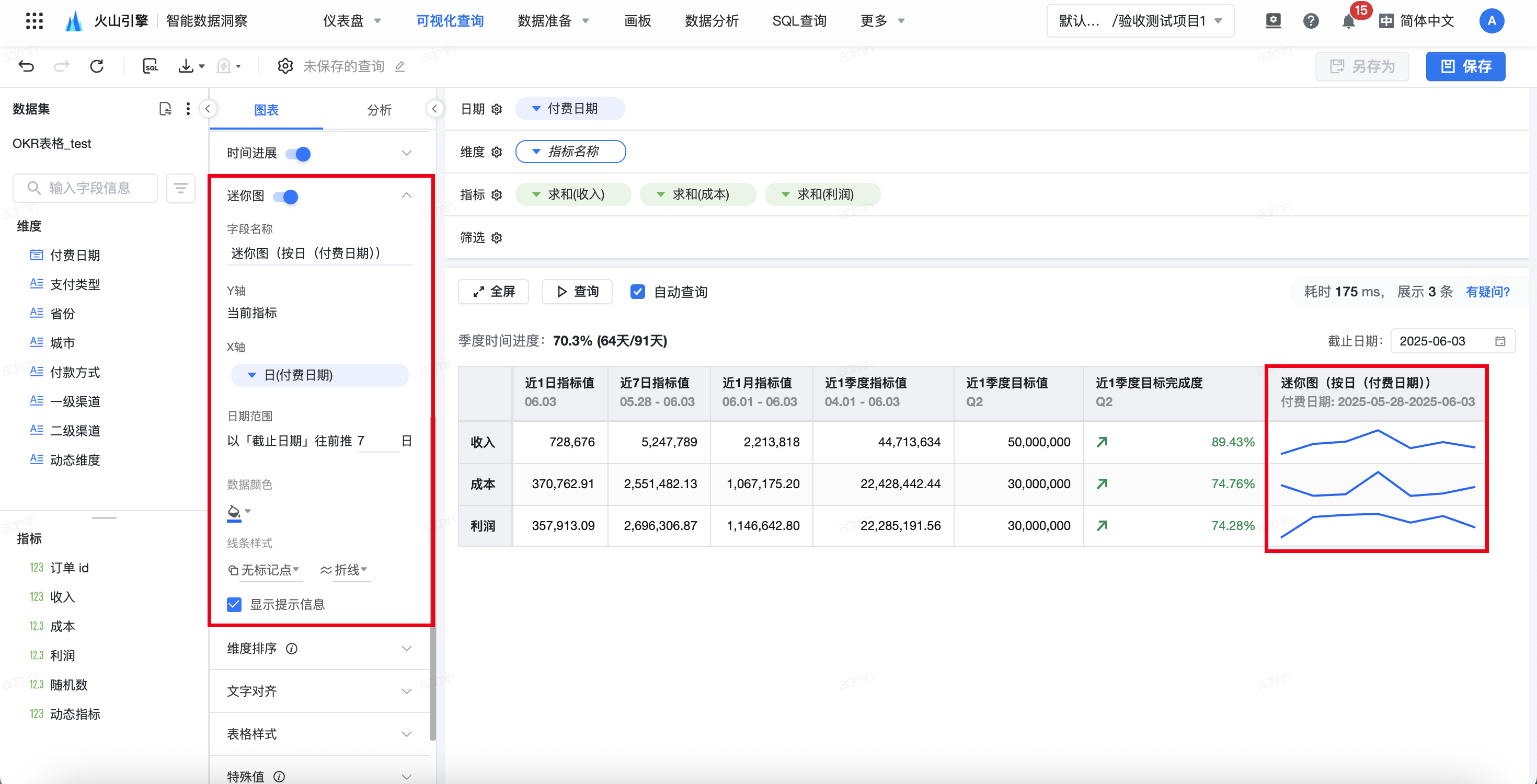
Task: Click the 另存为 button
Action: point(1362,66)
